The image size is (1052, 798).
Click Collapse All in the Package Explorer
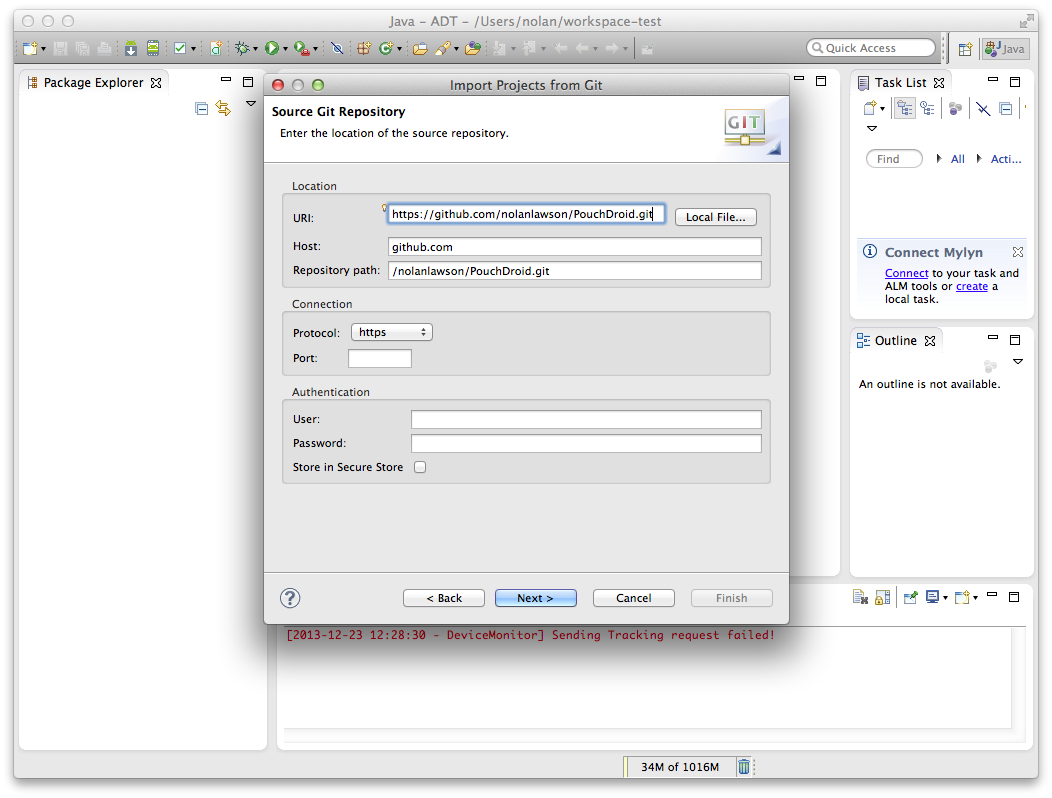[201, 108]
